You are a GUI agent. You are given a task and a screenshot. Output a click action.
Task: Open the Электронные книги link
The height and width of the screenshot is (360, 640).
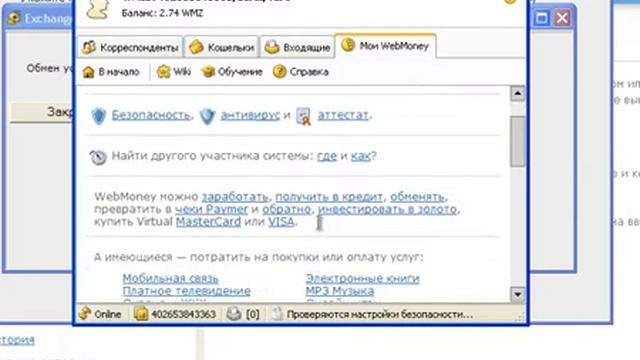coord(362,279)
